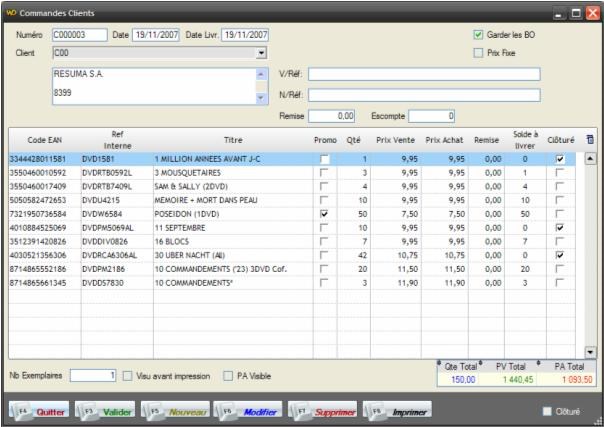Click the Modifier button
The width and height of the screenshot is (604, 427).
248,410
